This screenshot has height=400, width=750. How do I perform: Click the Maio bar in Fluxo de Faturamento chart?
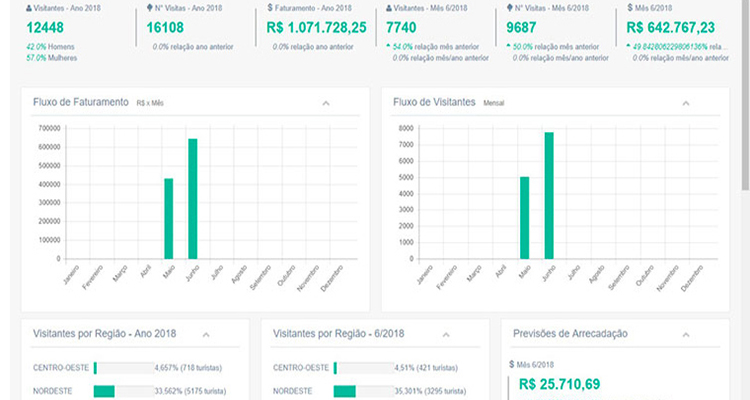(x=168, y=219)
